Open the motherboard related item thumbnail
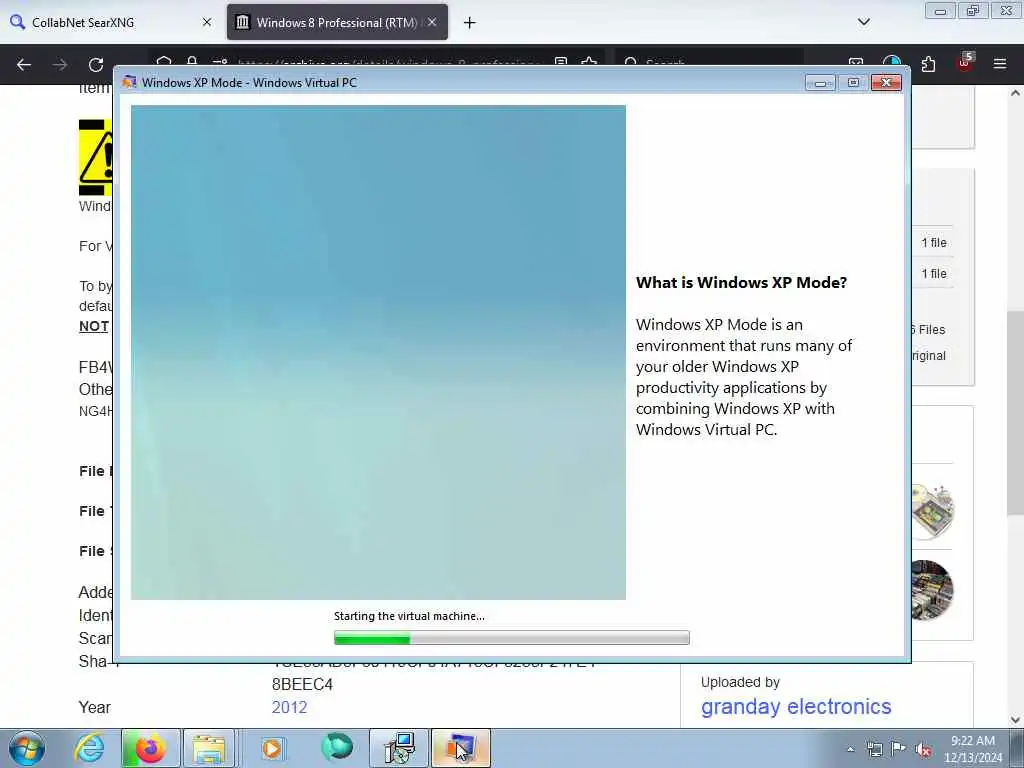Image resolution: width=1024 pixels, height=768 pixels. click(933, 590)
